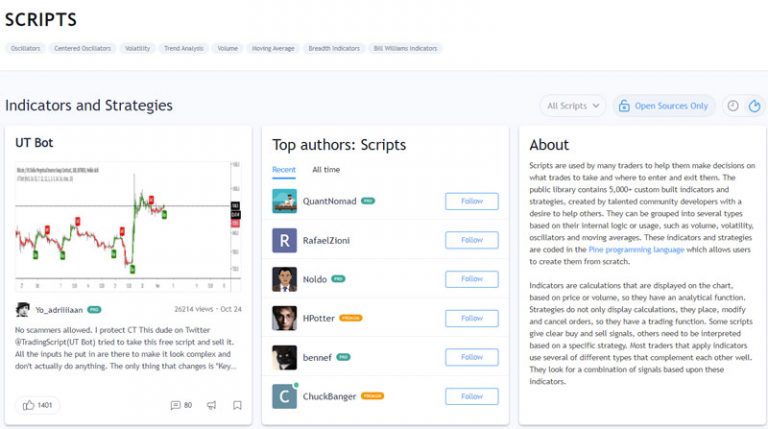
Task: Expand the All Scripts dropdown
Action: coord(573,106)
